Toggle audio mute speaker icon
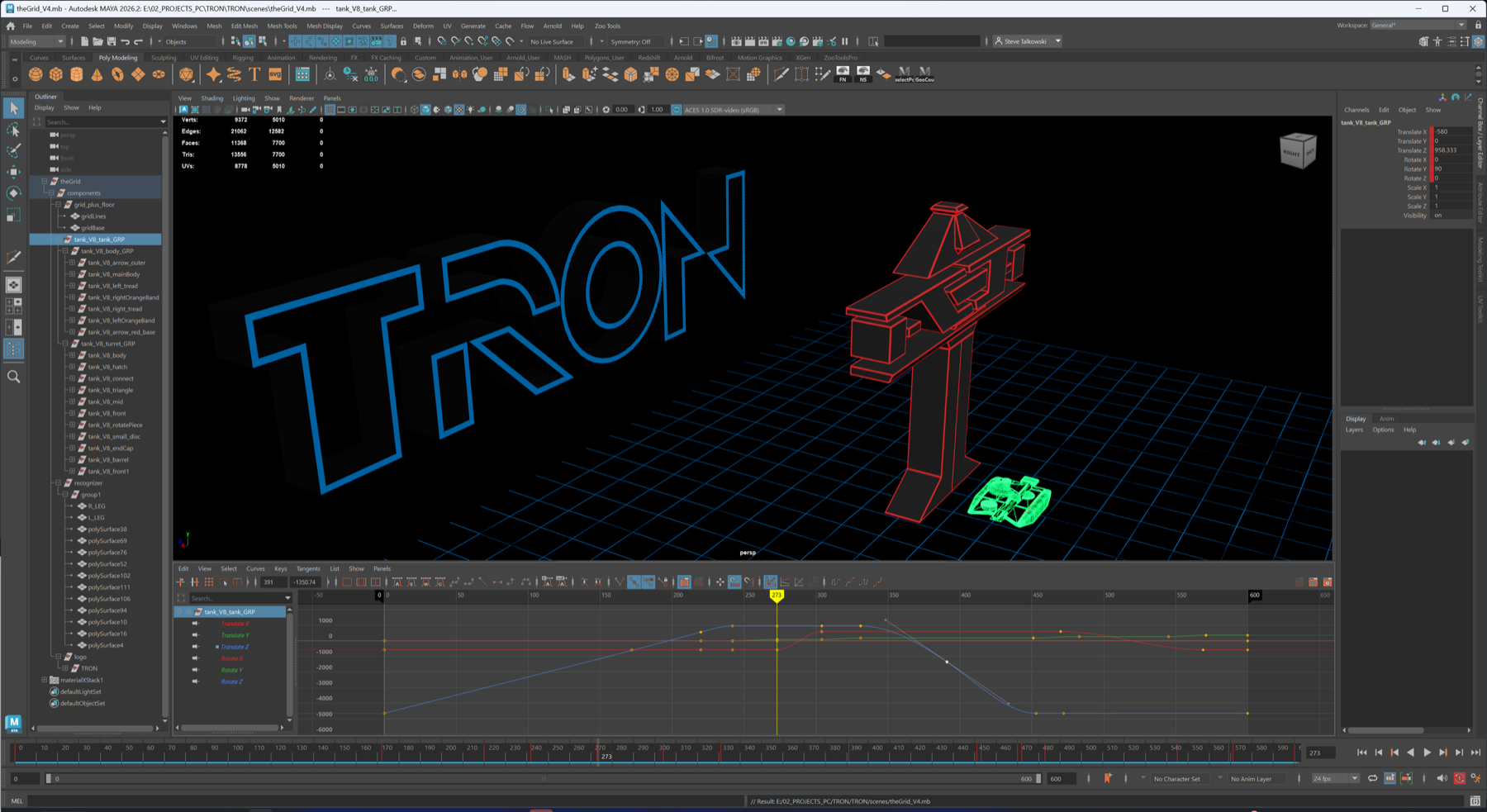 (x=1442, y=778)
